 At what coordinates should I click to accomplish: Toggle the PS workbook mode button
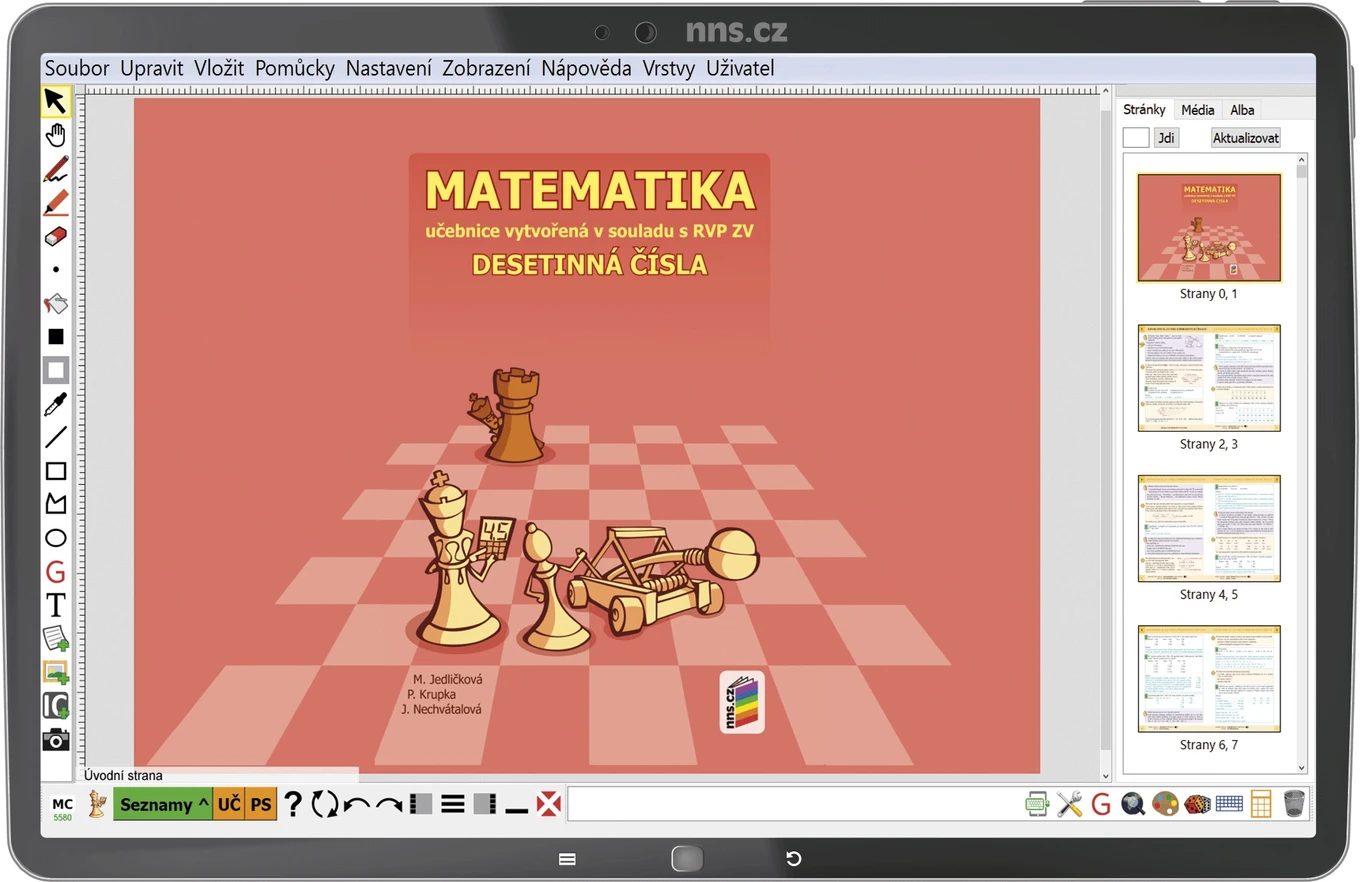pyautogui.click(x=261, y=804)
